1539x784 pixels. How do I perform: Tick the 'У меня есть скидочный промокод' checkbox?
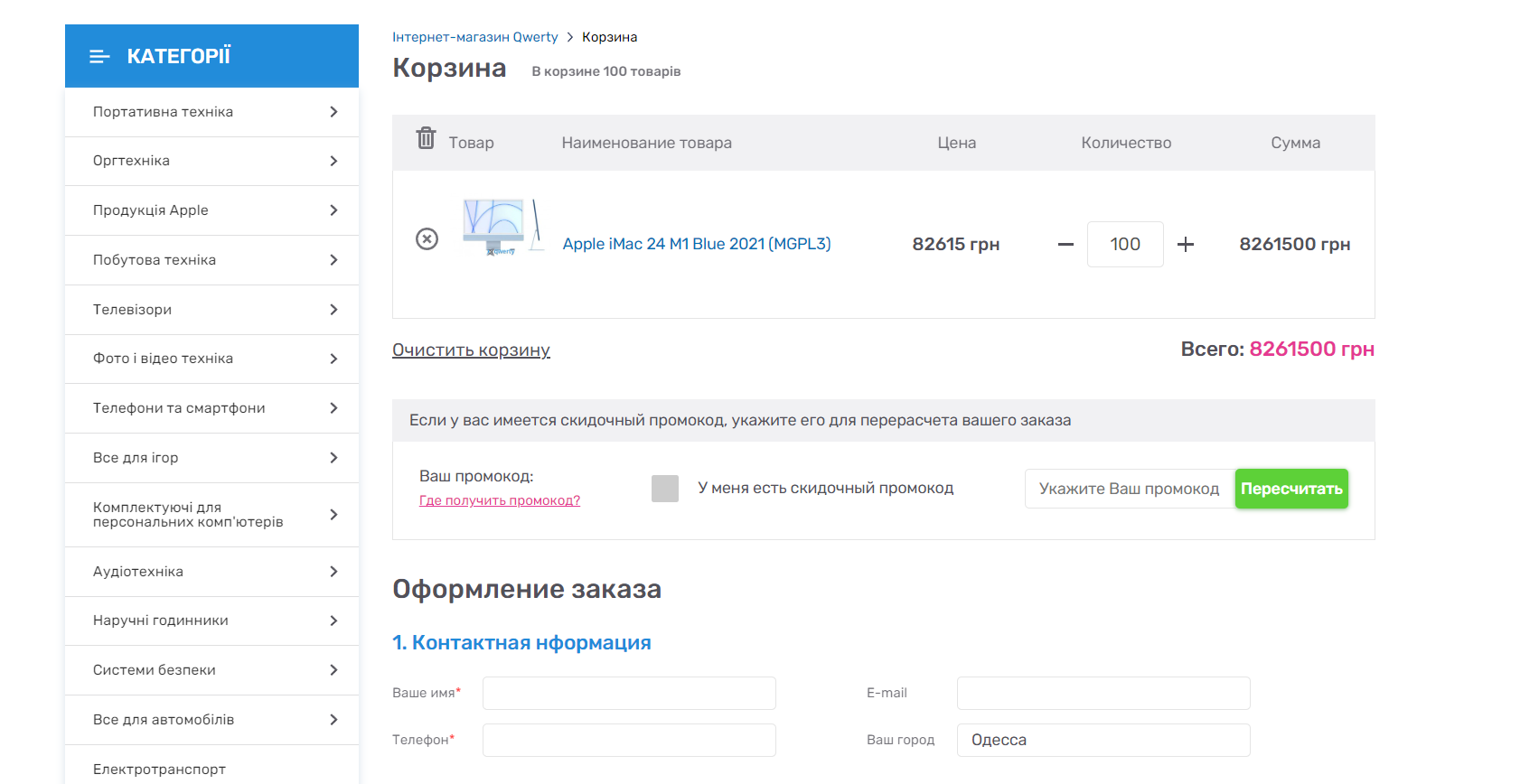click(x=665, y=489)
